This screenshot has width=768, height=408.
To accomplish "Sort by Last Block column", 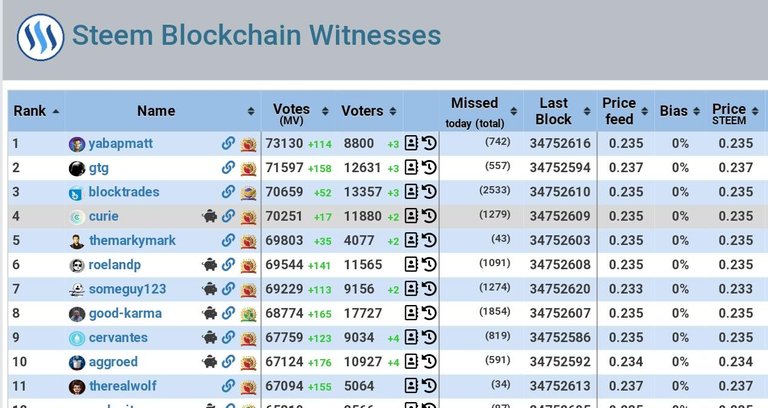I will tap(560, 111).
